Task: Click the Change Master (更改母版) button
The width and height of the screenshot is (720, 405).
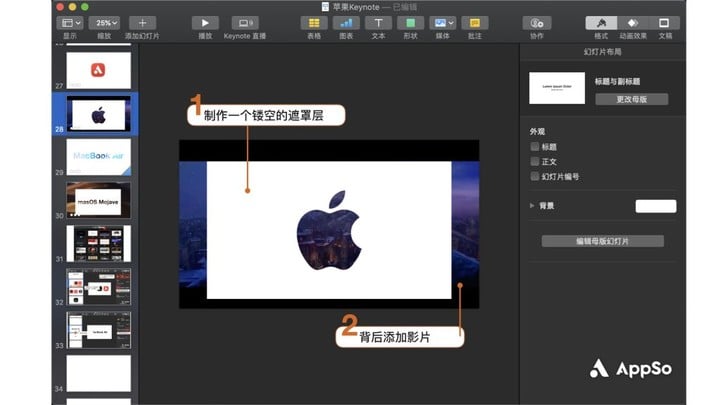Action: pos(632,99)
